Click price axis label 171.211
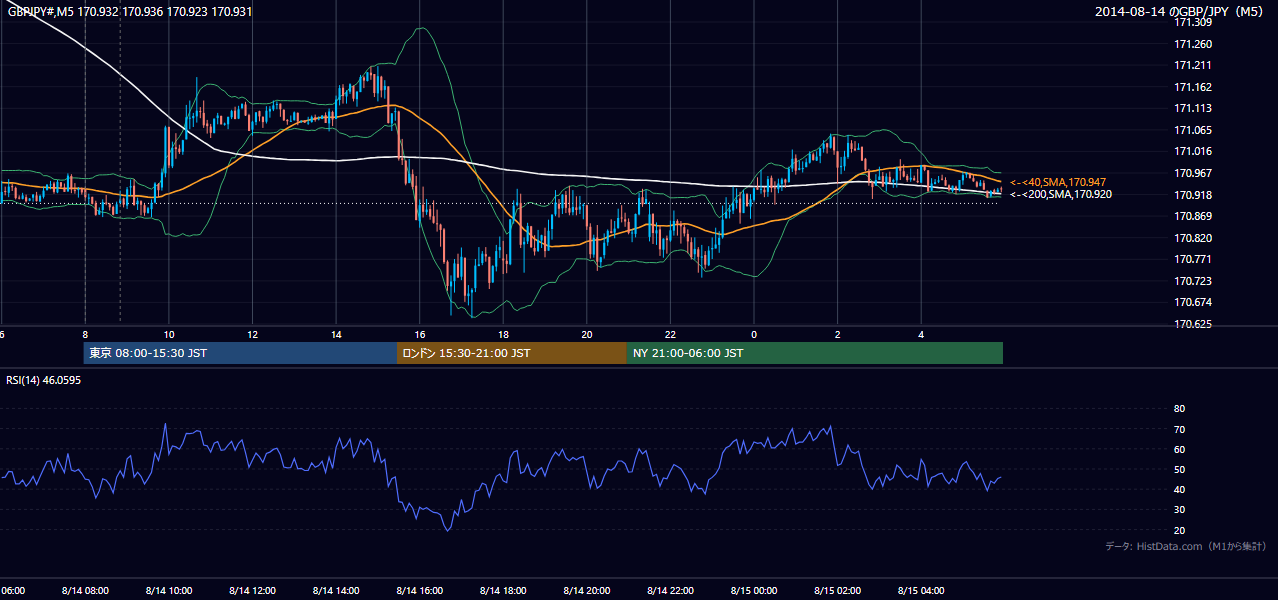This screenshot has width=1278, height=600. [1193, 66]
